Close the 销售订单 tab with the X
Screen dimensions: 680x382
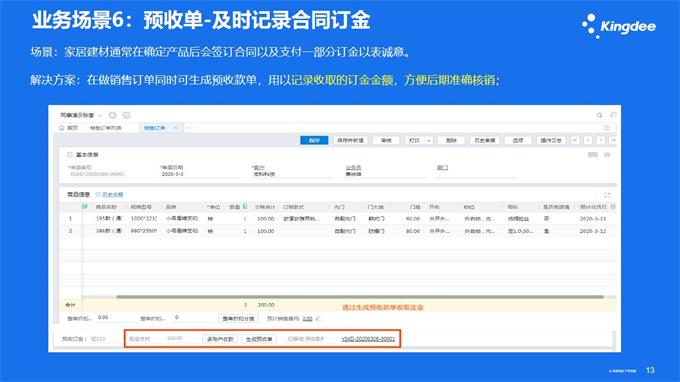point(175,128)
